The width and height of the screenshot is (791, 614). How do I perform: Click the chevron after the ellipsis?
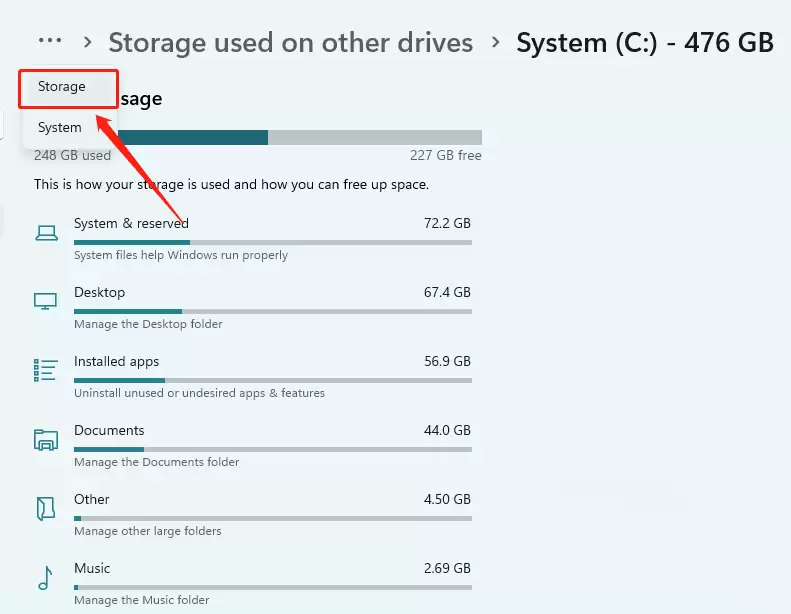tap(87, 42)
